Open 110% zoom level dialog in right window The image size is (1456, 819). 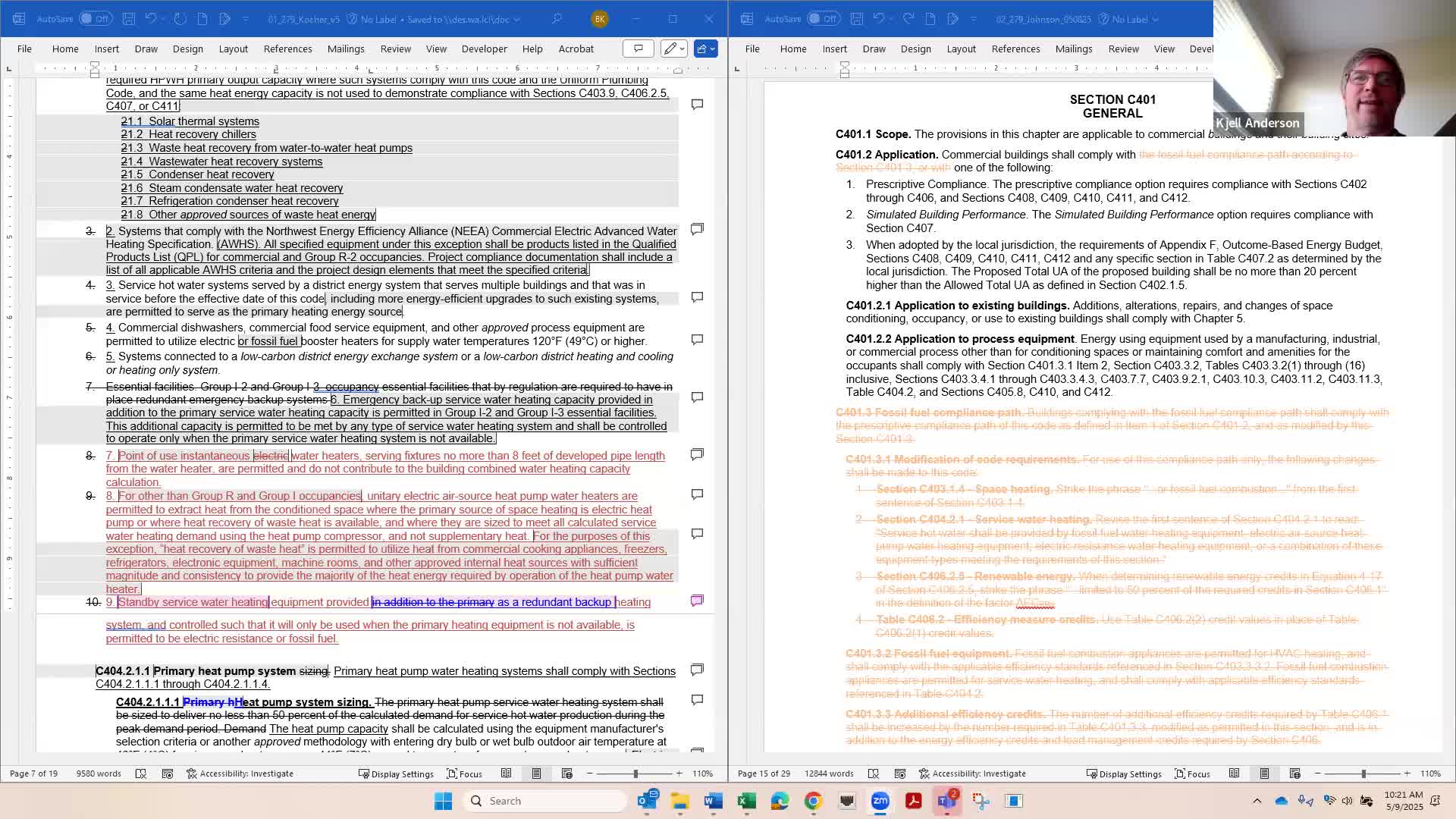pyautogui.click(x=1430, y=773)
